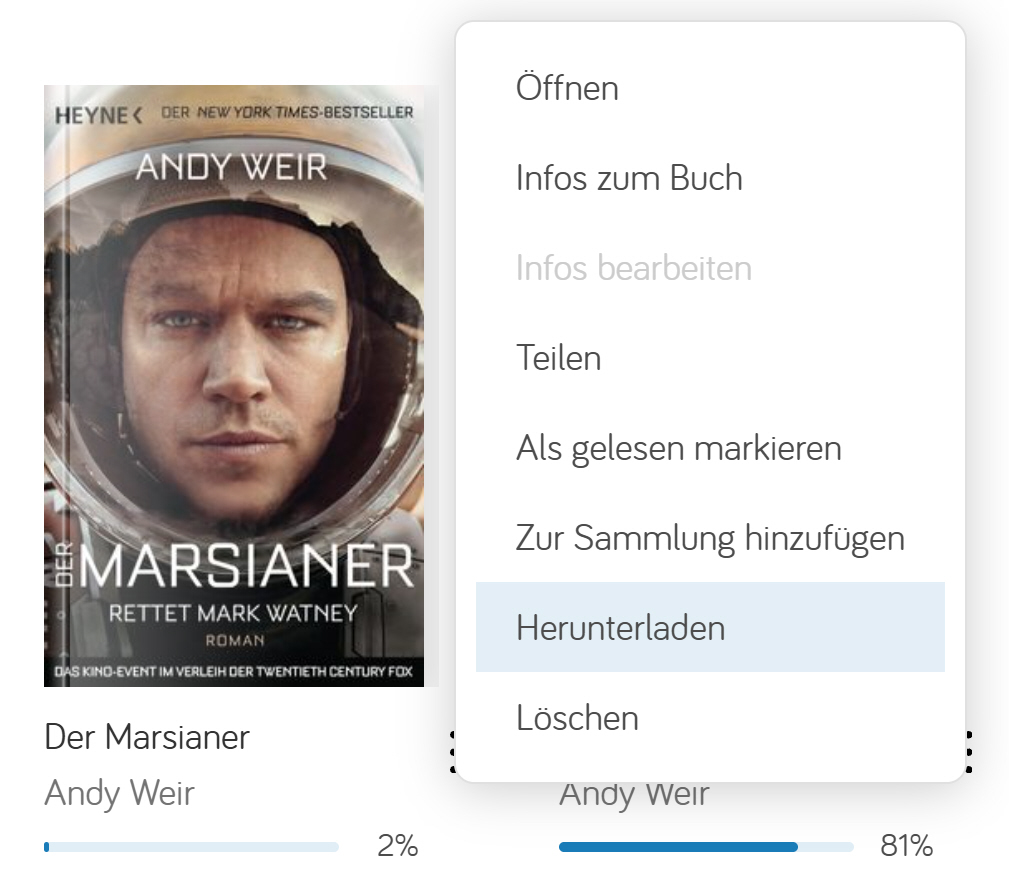Click the Der Marsianer title text
The height and width of the screenshot is (895, 1009).
click(147, 737)
